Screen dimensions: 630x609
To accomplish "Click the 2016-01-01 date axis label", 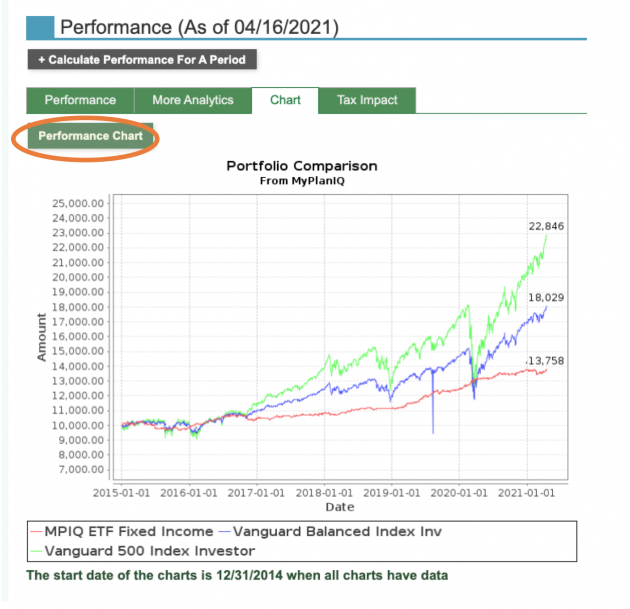I will tap(189, 493).
